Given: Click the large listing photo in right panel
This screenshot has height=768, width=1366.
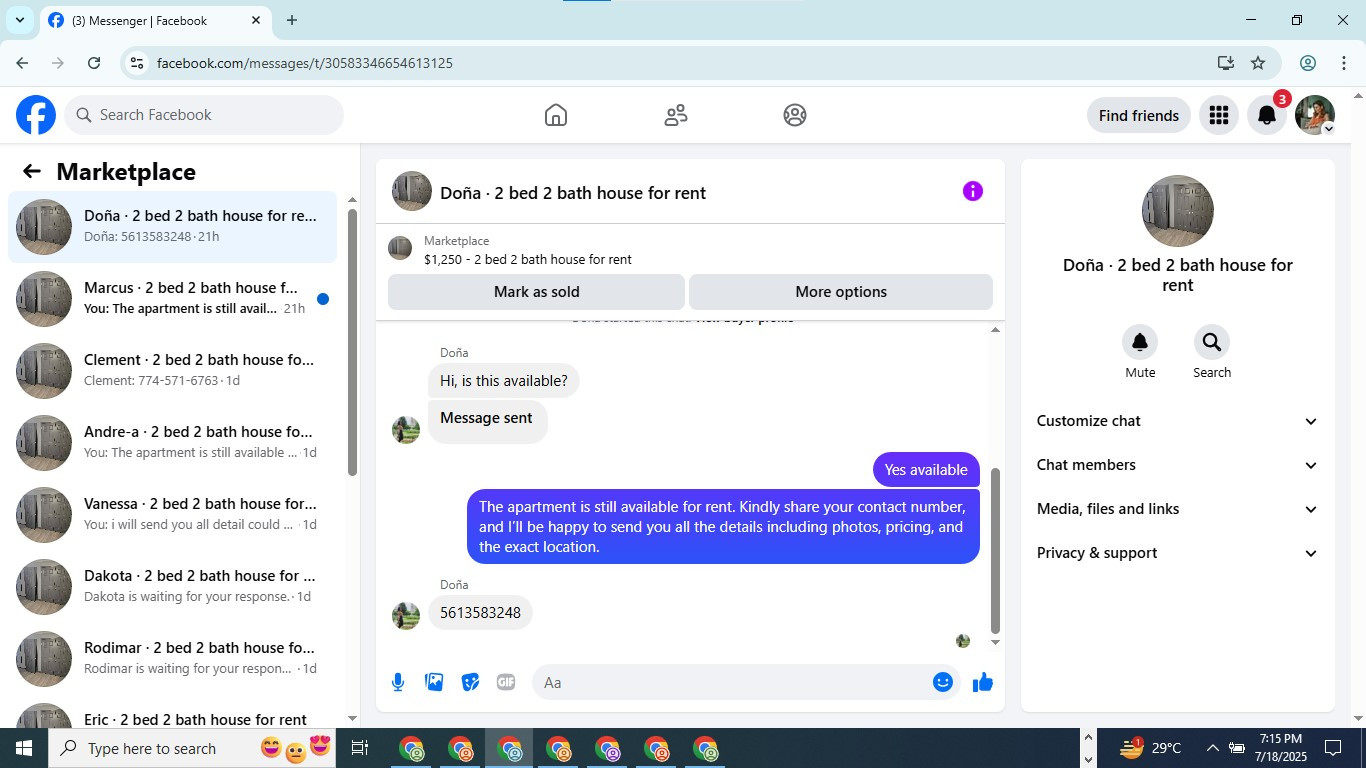Looking at the screenshot, I should coord(1178,211).
